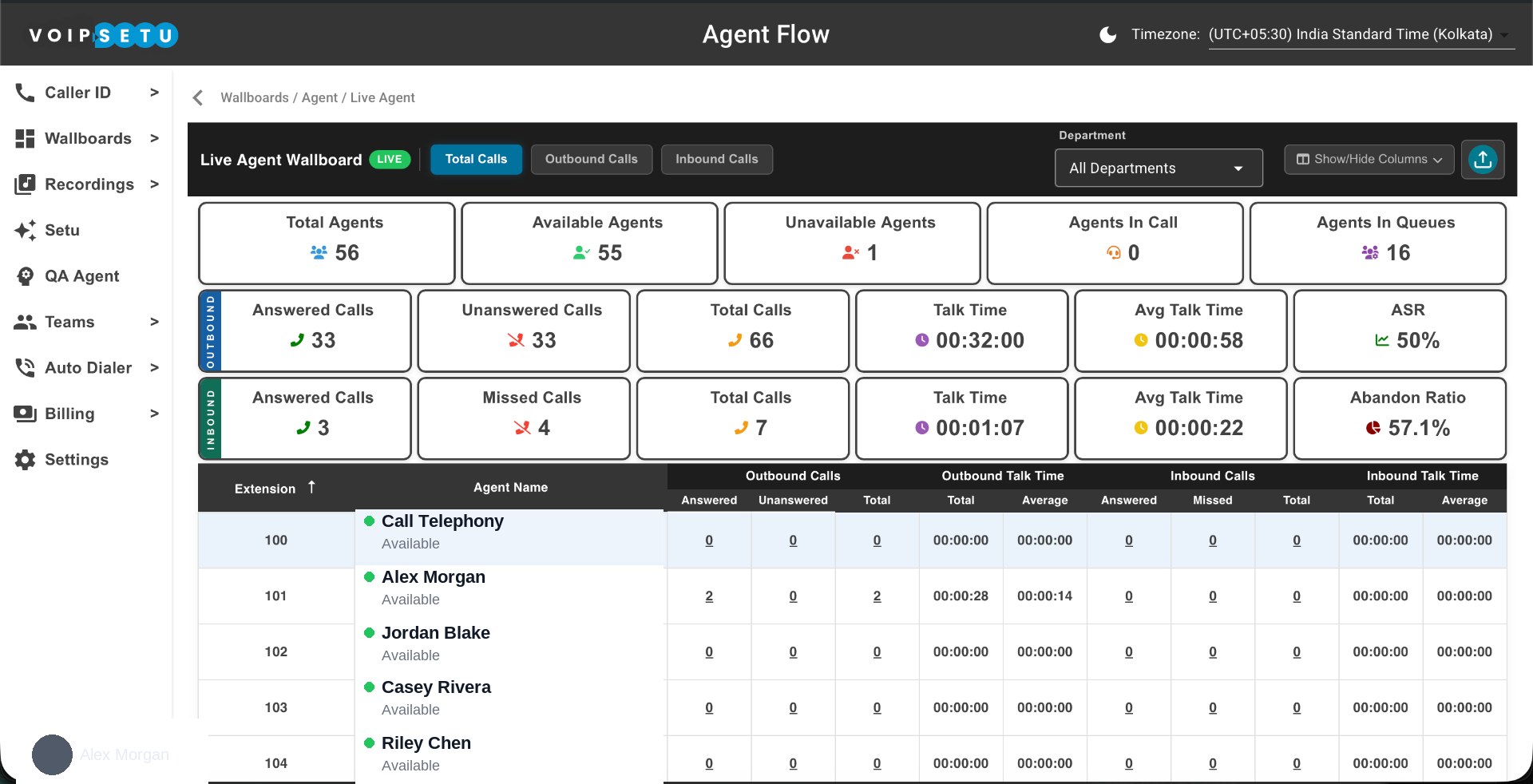Click the export upload button

click(x=1483, y=160)
